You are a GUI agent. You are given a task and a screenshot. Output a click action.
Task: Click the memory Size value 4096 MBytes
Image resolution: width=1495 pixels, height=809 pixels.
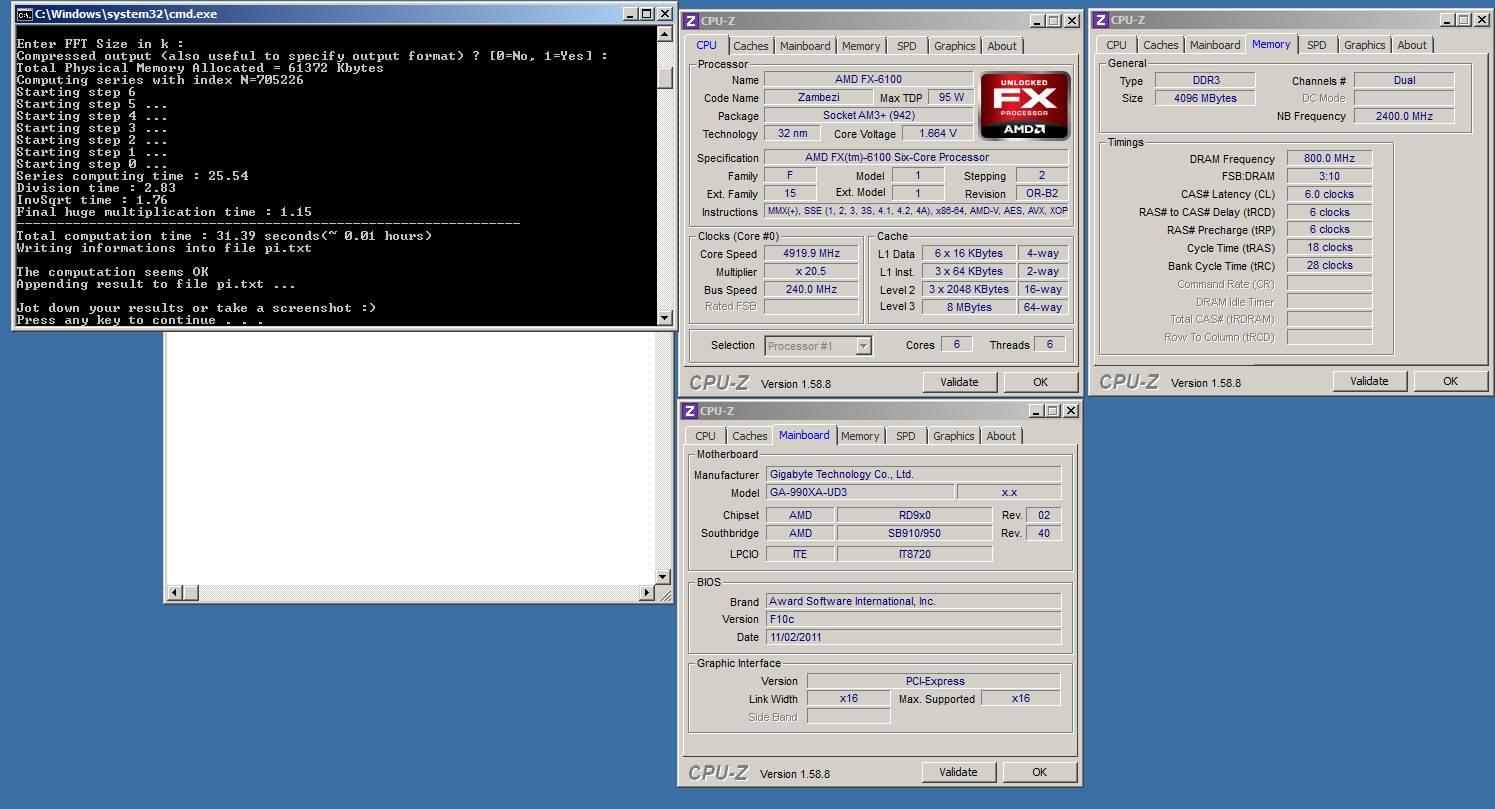point(1205,98)
